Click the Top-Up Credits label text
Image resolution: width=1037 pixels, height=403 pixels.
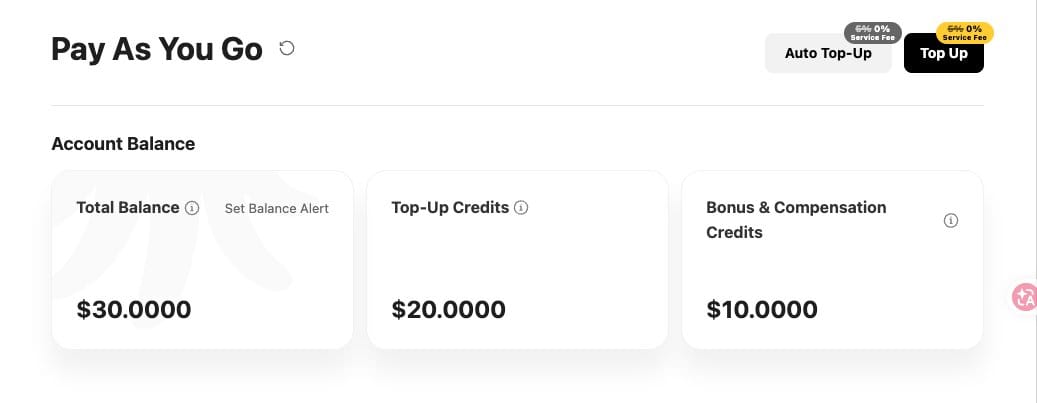tap(450, 208)
